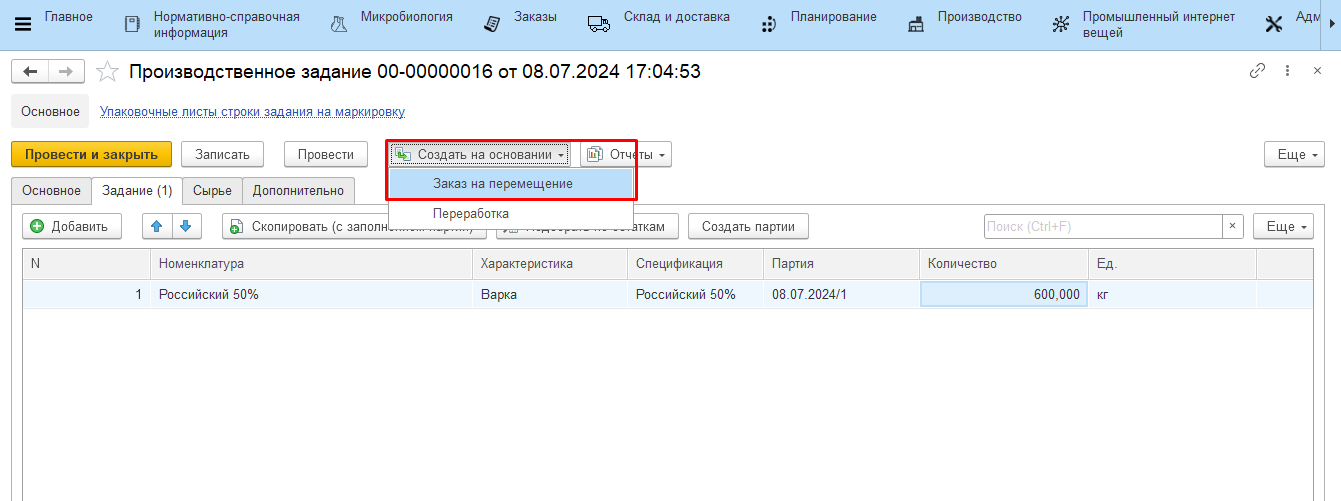Select the Количество cell with 600,000

[1003, 295]
